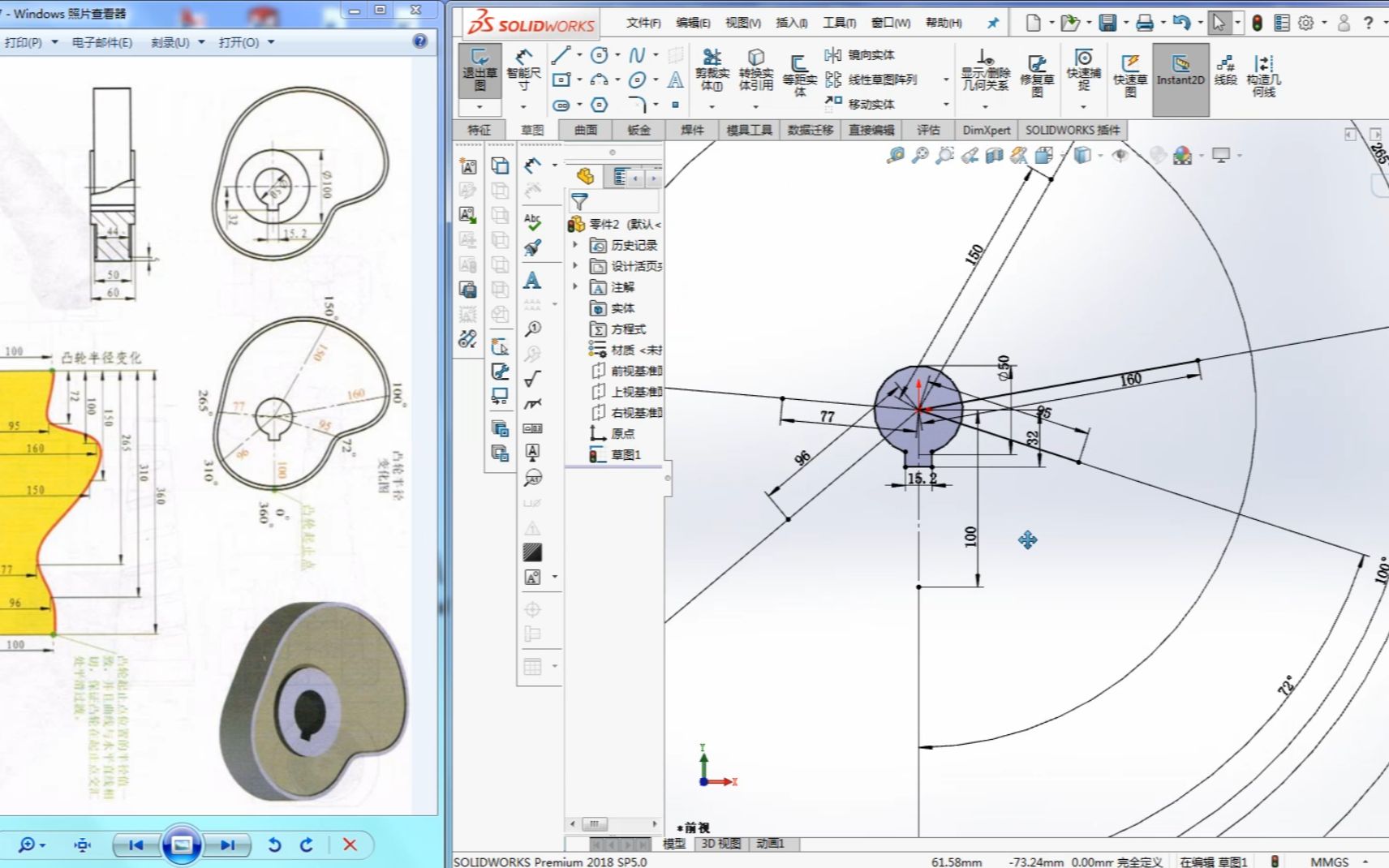
Task: Click Linear Sketch Pattern (线性草图阵列)
Action: click(871, 79)
